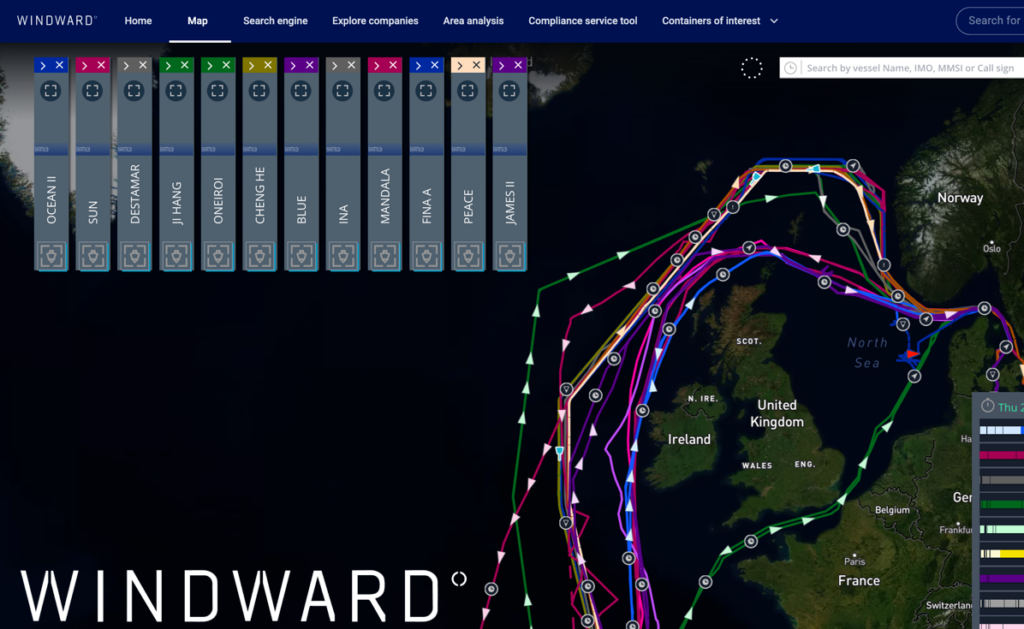Click shield icon on DESTAMAR card

coord(135,256)
